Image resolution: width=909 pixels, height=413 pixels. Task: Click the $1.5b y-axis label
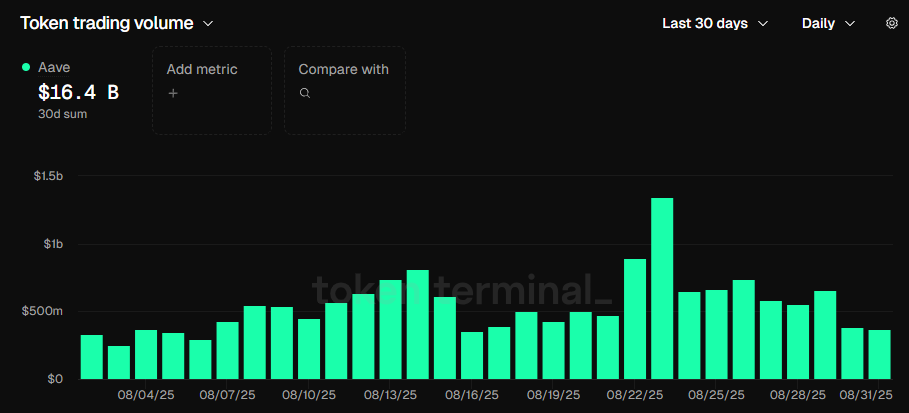click(45, 176)
